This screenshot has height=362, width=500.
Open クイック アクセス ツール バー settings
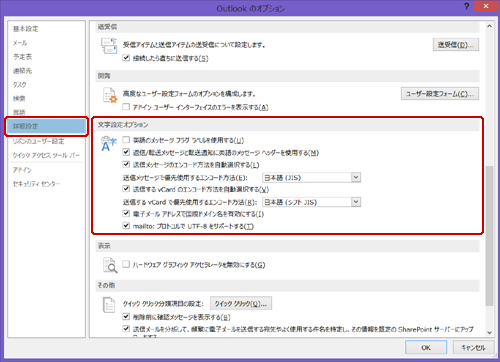coord(46,155)
